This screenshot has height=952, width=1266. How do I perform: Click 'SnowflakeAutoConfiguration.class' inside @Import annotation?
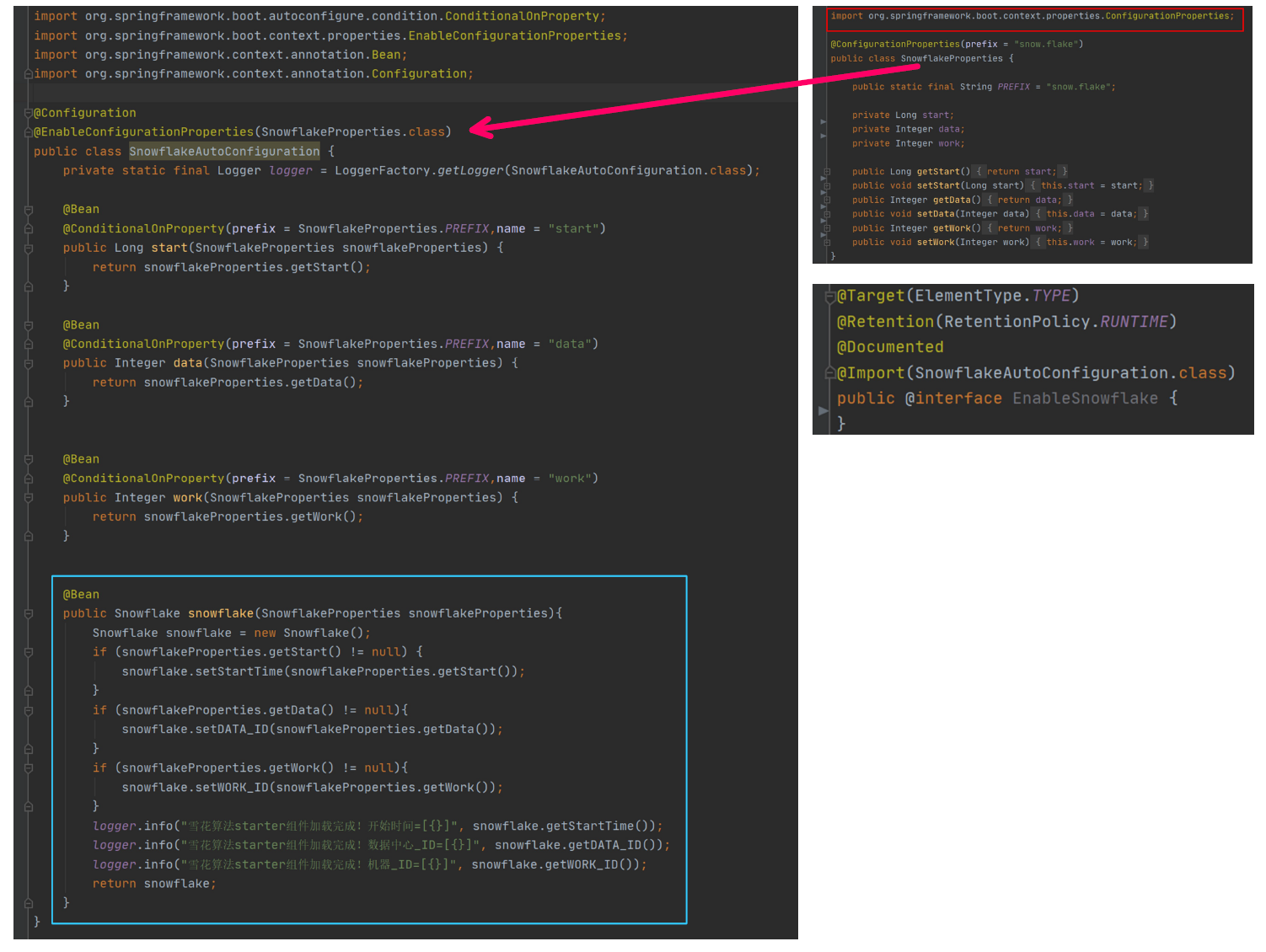(x=1070, y=373)
